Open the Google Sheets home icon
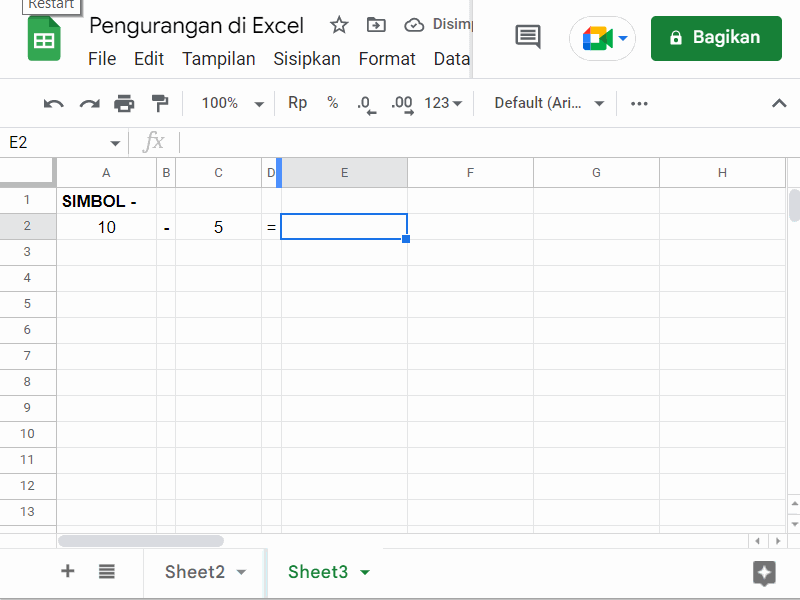800x600 pixels. [x=44, y=39]
